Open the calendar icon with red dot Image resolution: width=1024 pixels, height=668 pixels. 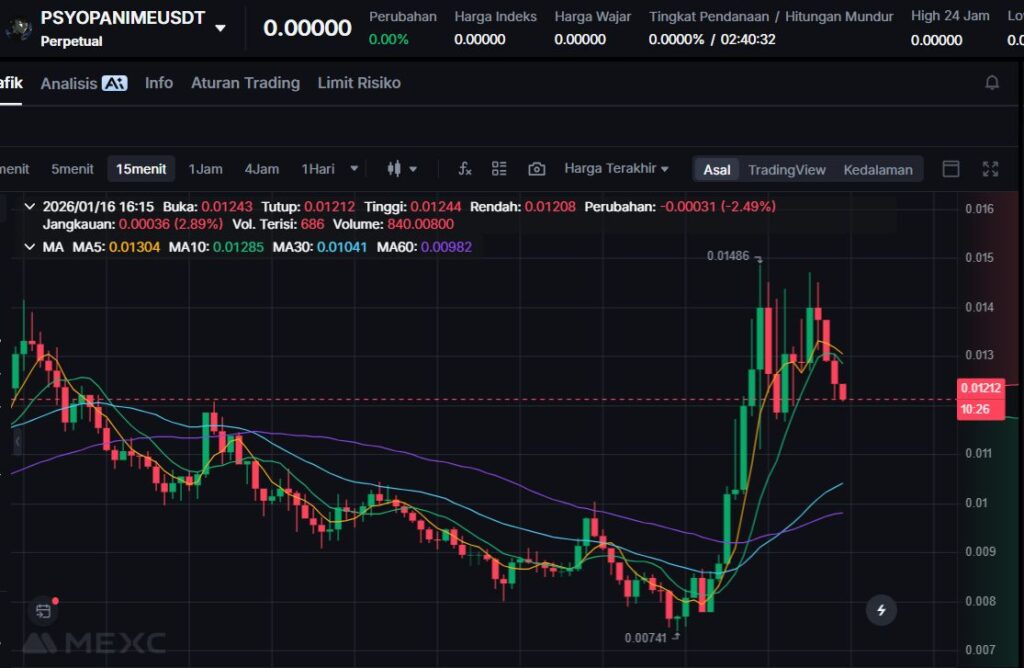[43, 610]
